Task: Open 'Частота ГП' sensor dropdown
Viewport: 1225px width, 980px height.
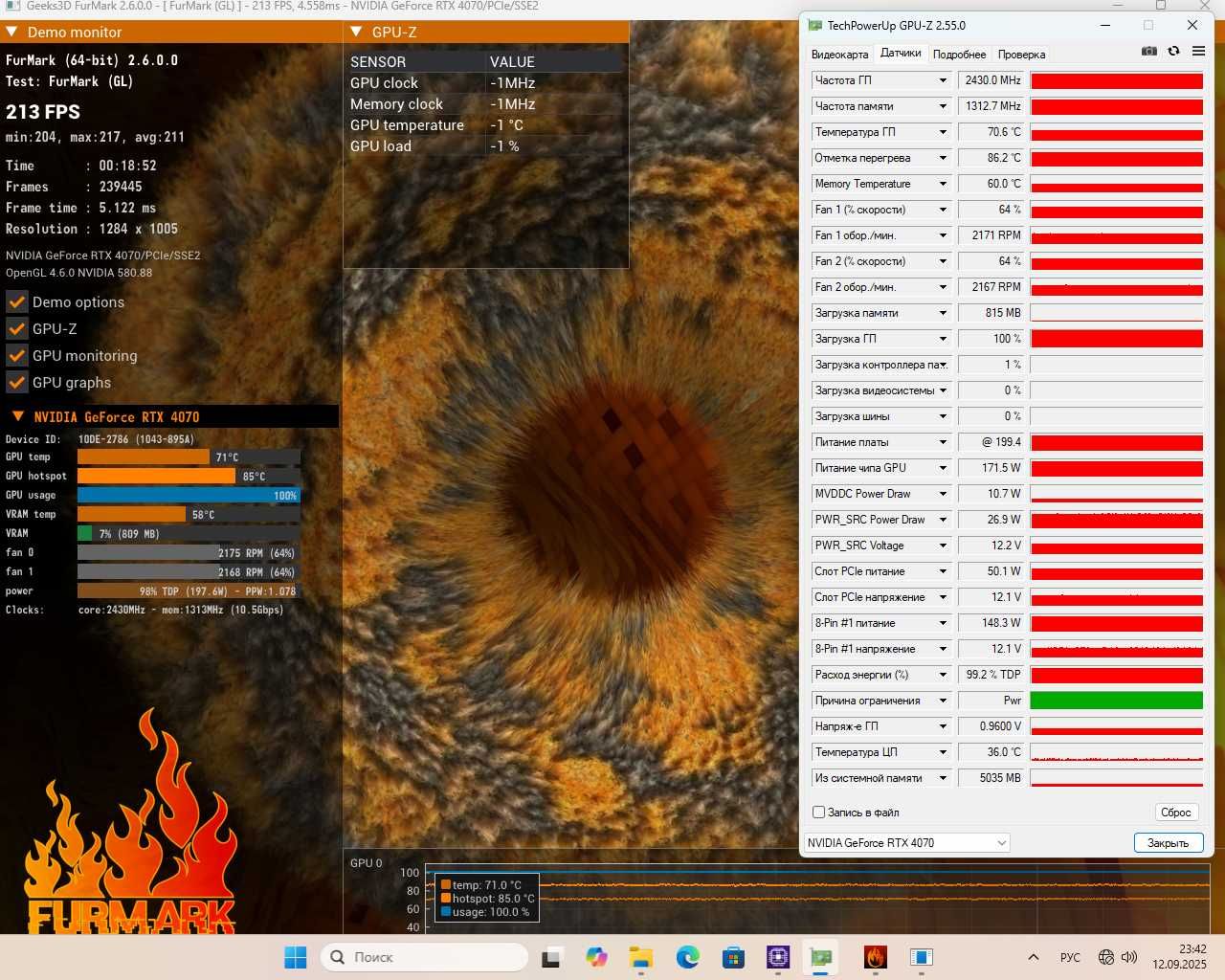Action: coord(943,80)
